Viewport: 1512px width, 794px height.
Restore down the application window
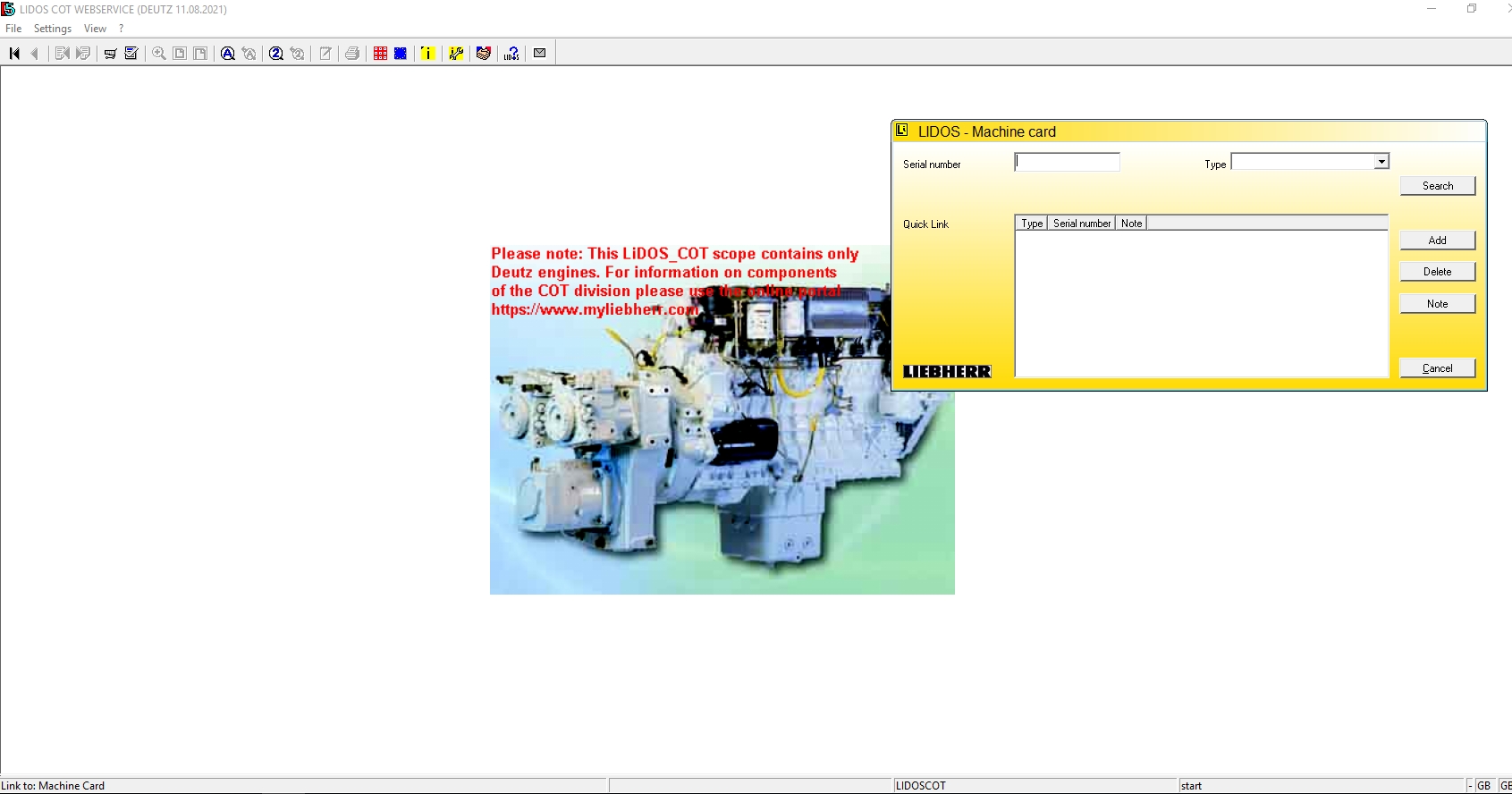(1472, 9)
